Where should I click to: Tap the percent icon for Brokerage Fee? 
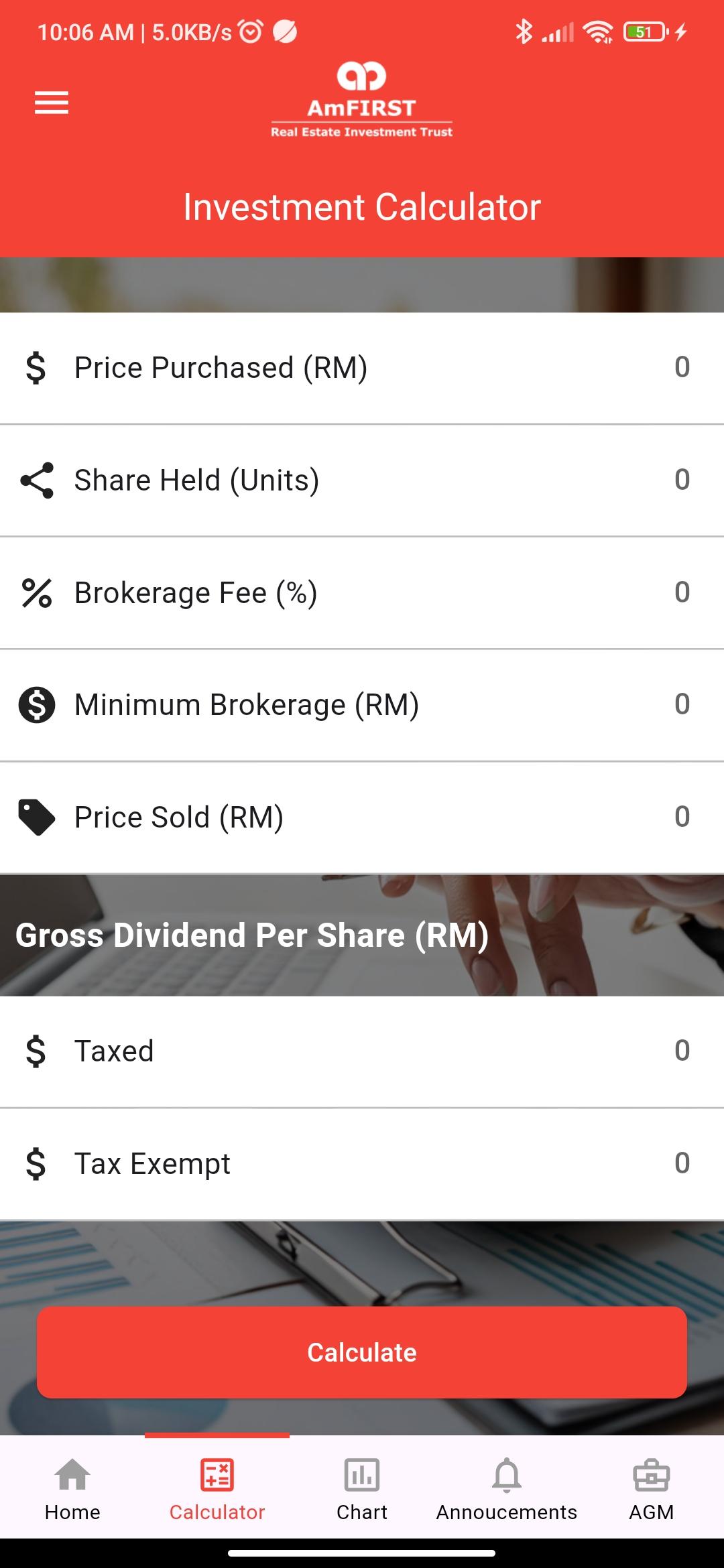pos(37,593)
